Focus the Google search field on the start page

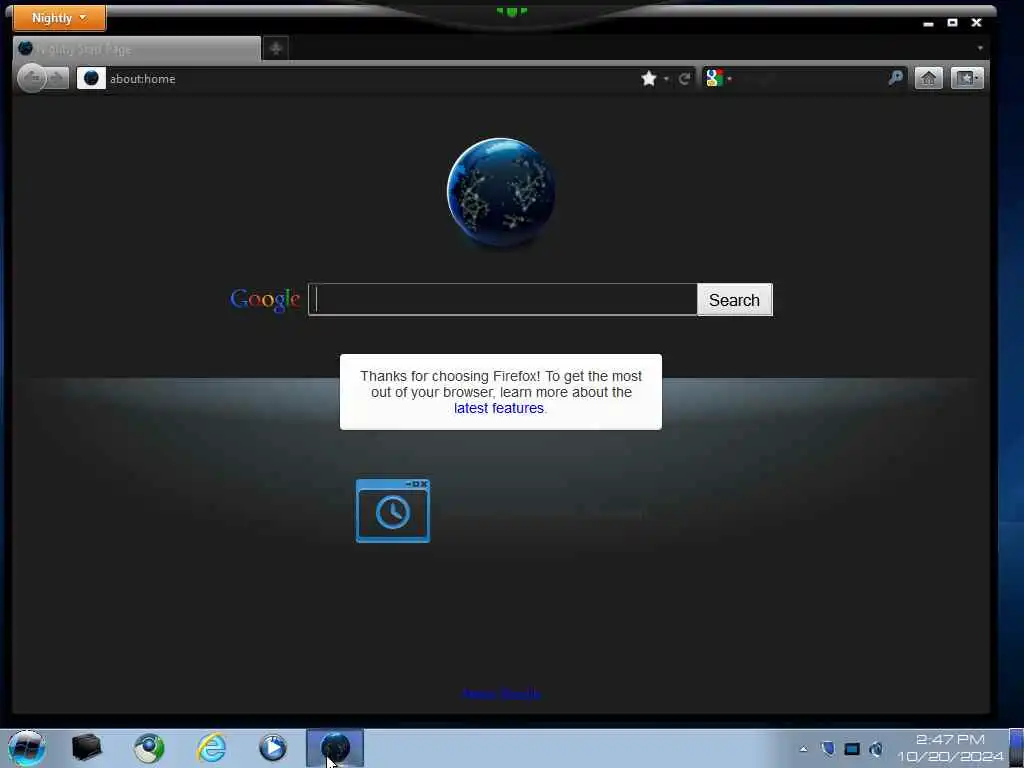pos(502,300)
